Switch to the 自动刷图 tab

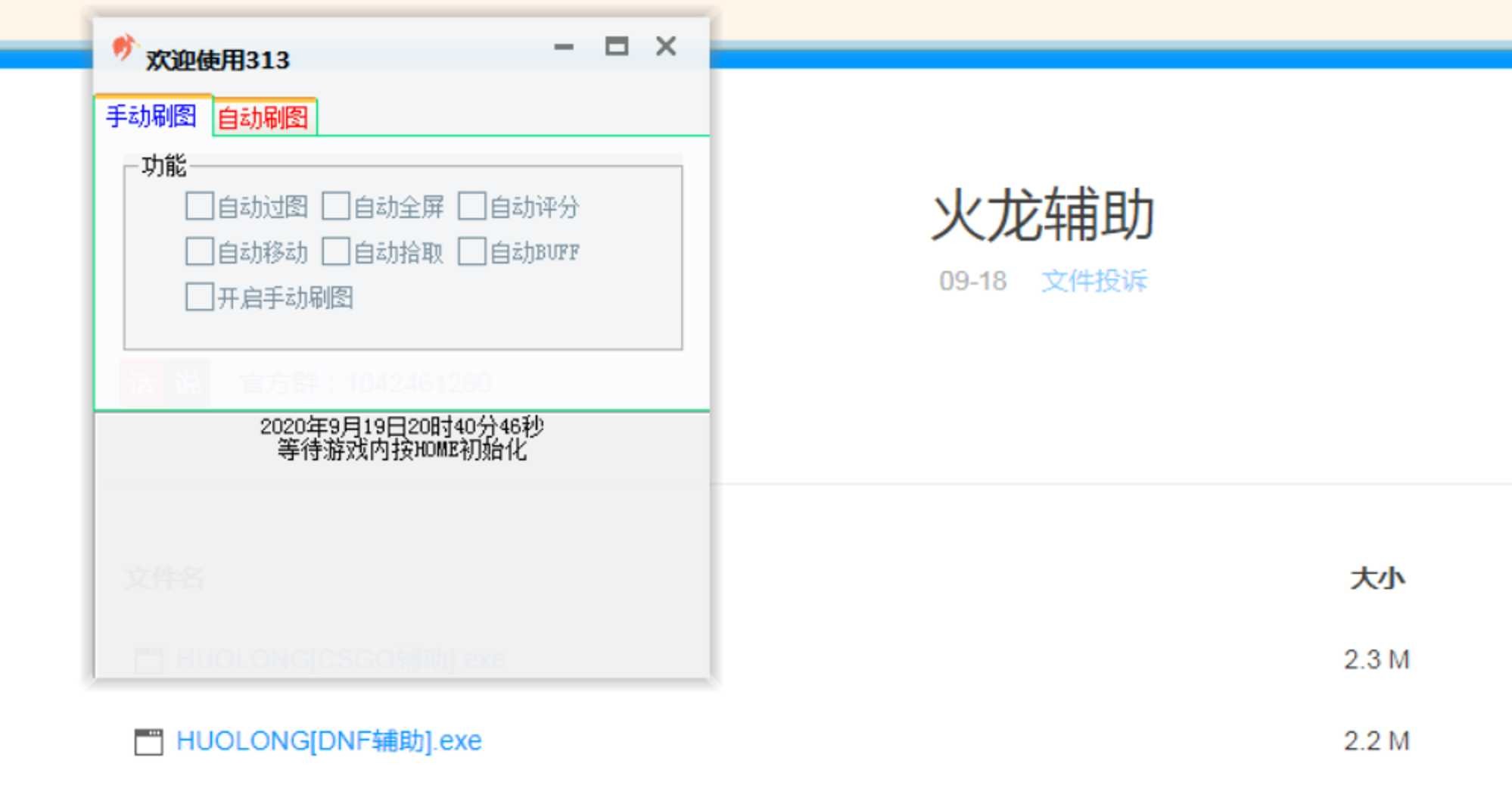(x=263, y=117)
